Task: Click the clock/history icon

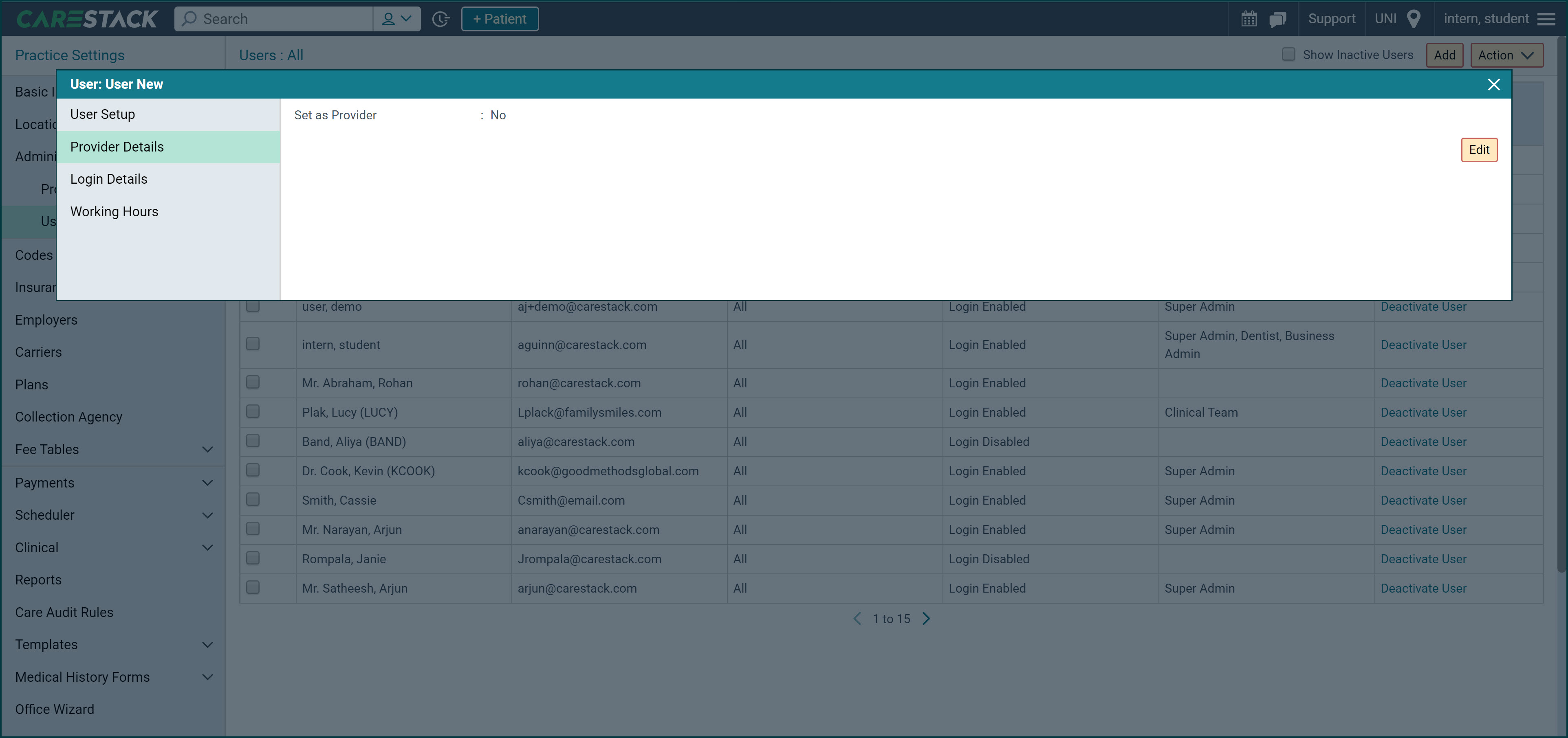Action: pos(441,18)
